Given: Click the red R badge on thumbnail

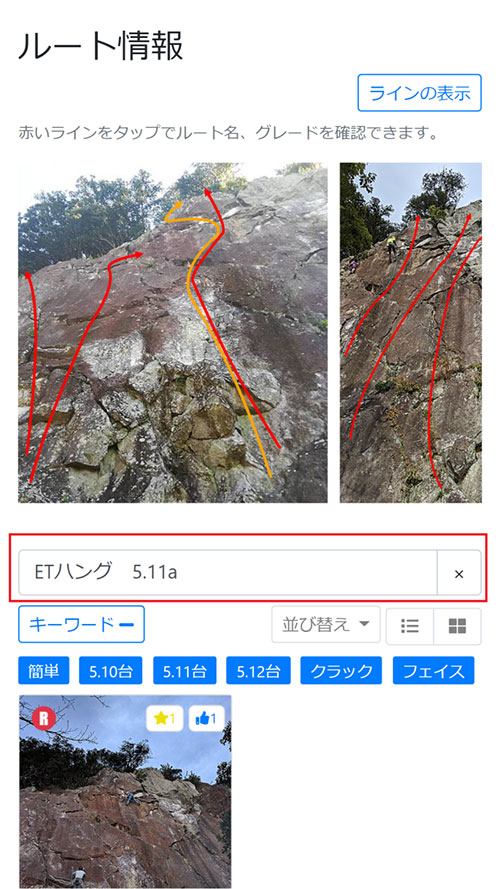Looking at the screenshot, I should (44, 719).
